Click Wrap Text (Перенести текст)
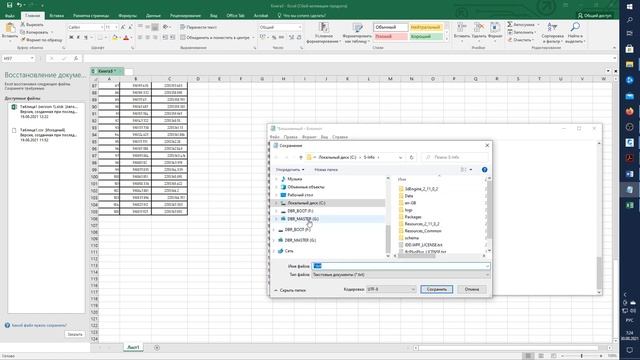 (199, 27)
